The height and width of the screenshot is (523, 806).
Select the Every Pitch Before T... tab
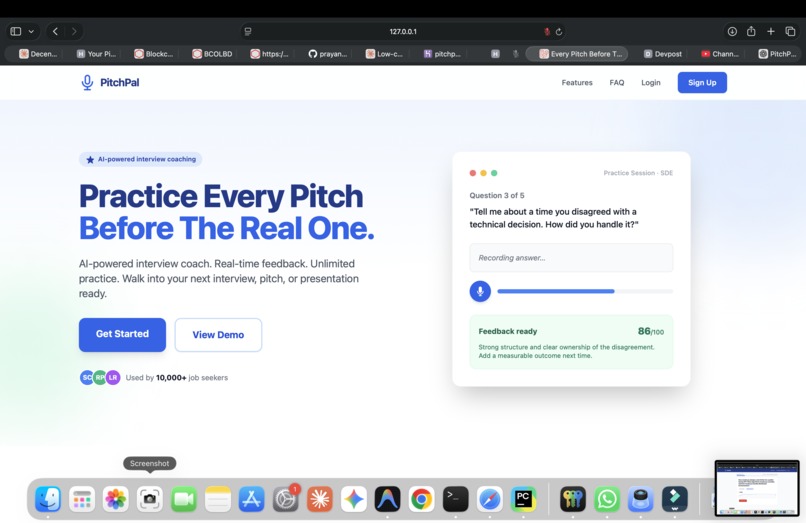pos(576,54)
